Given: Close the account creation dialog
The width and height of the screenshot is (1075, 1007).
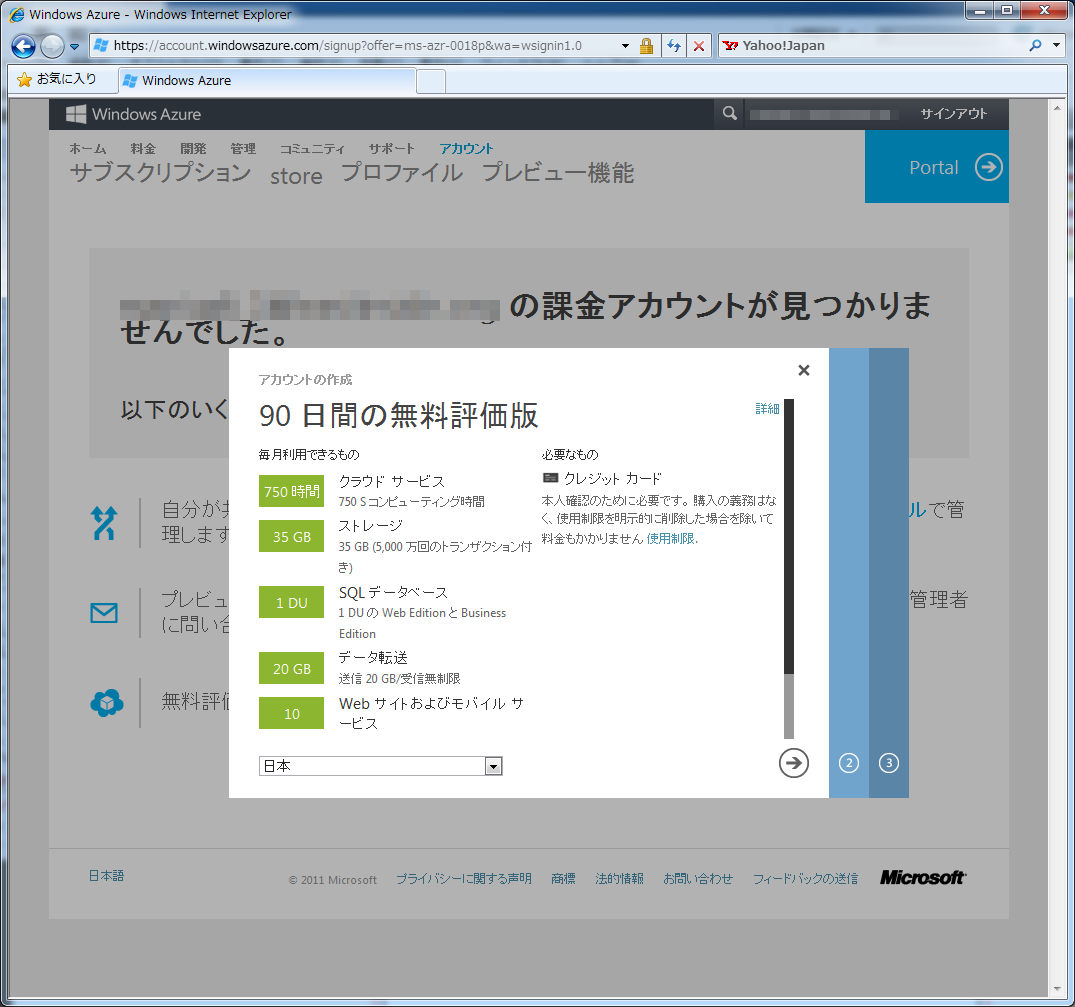Looking at the screenshot, I should [x=804, y=370].
